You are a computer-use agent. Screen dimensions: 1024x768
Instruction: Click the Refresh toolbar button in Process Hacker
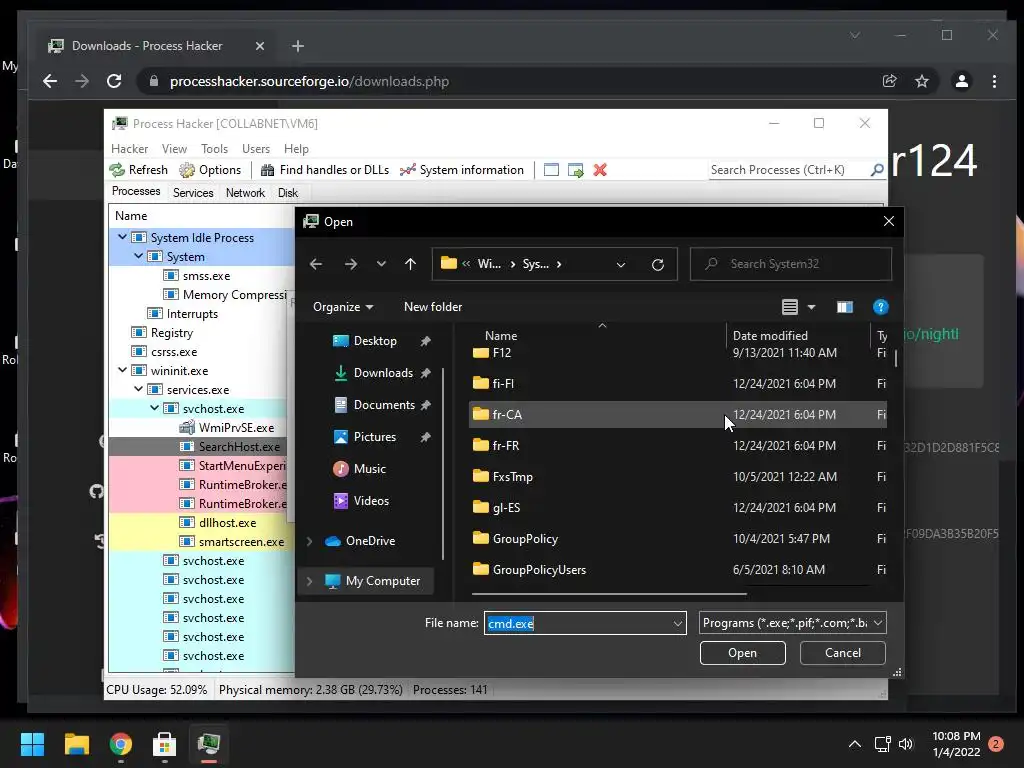(138, 170)
